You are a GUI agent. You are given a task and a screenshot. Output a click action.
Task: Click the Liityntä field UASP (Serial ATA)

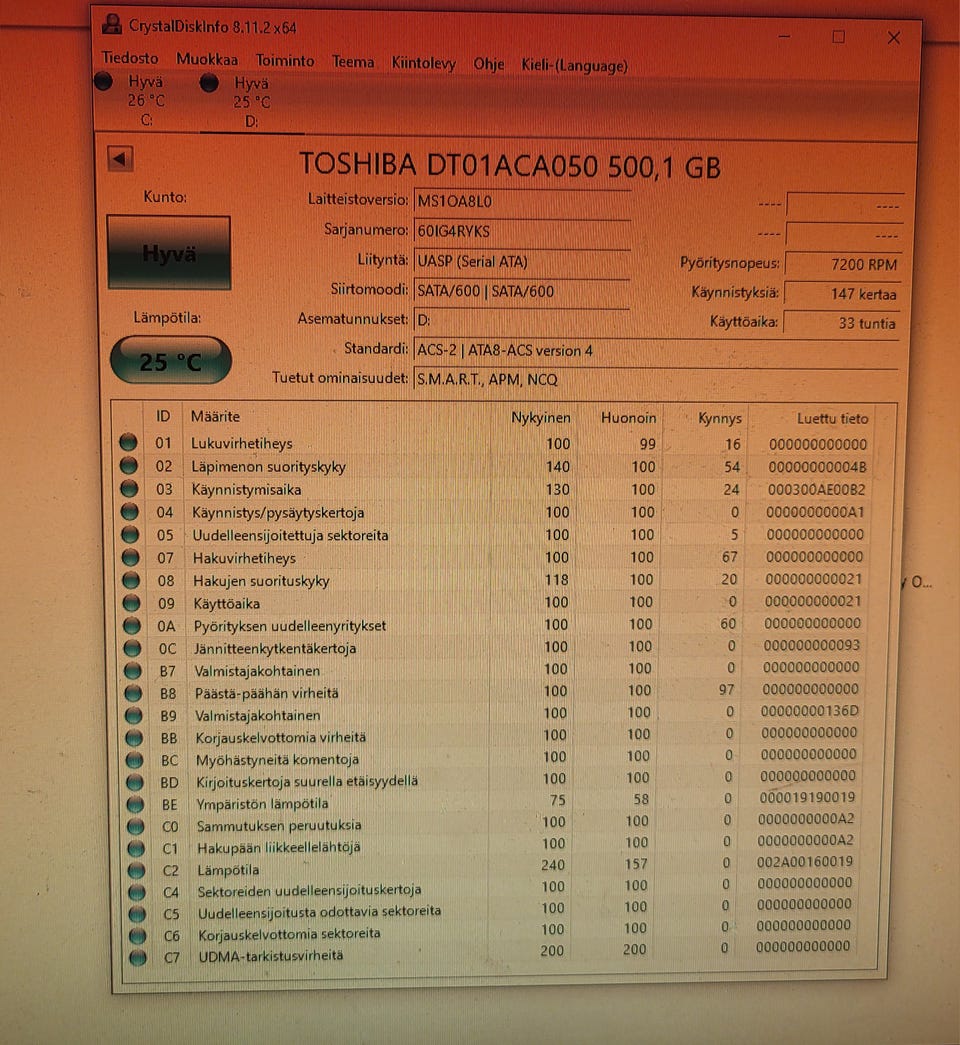click(x=522, y=261)
